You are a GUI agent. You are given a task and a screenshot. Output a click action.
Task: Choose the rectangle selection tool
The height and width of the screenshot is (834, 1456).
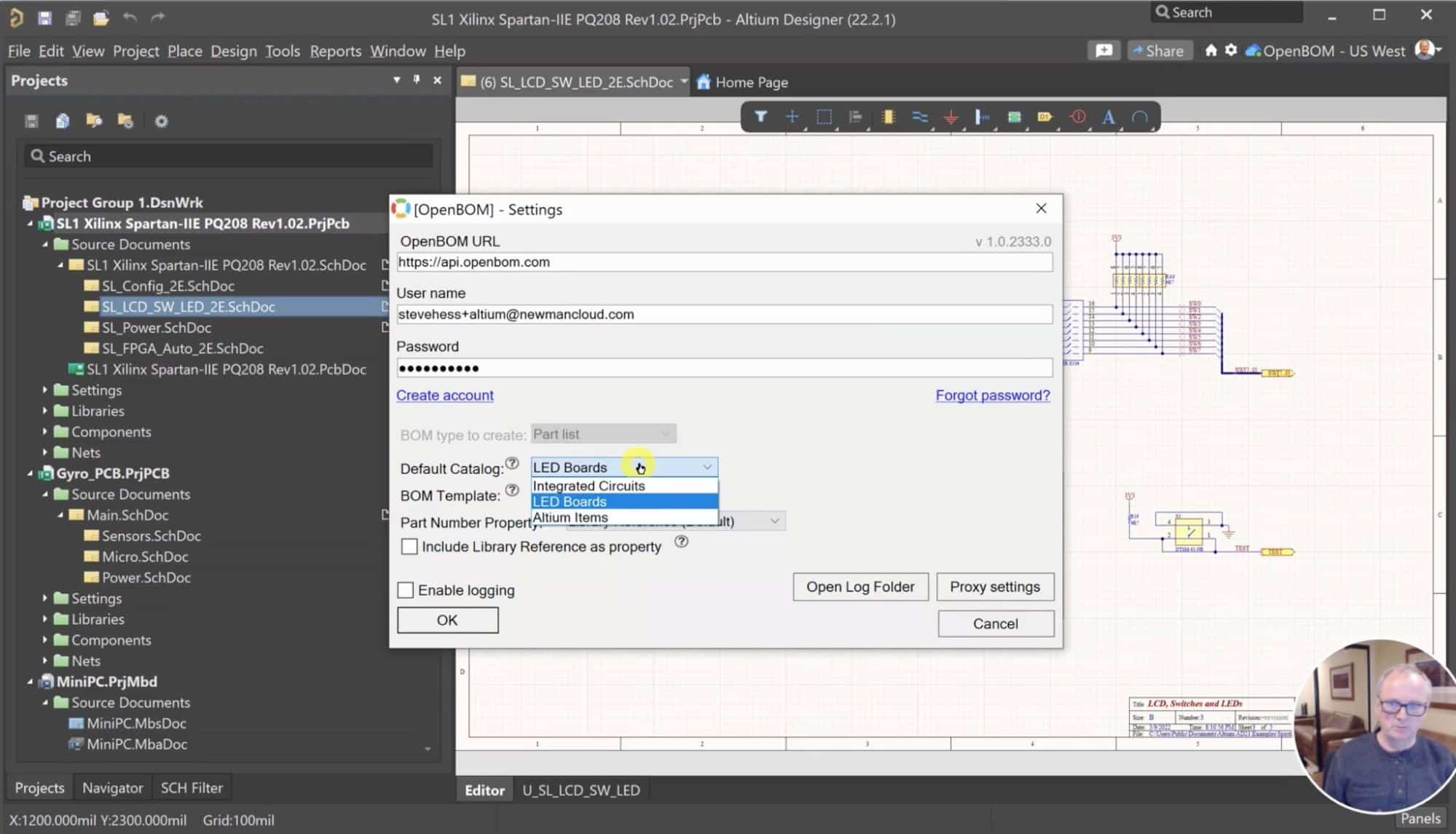pos(824,117)
